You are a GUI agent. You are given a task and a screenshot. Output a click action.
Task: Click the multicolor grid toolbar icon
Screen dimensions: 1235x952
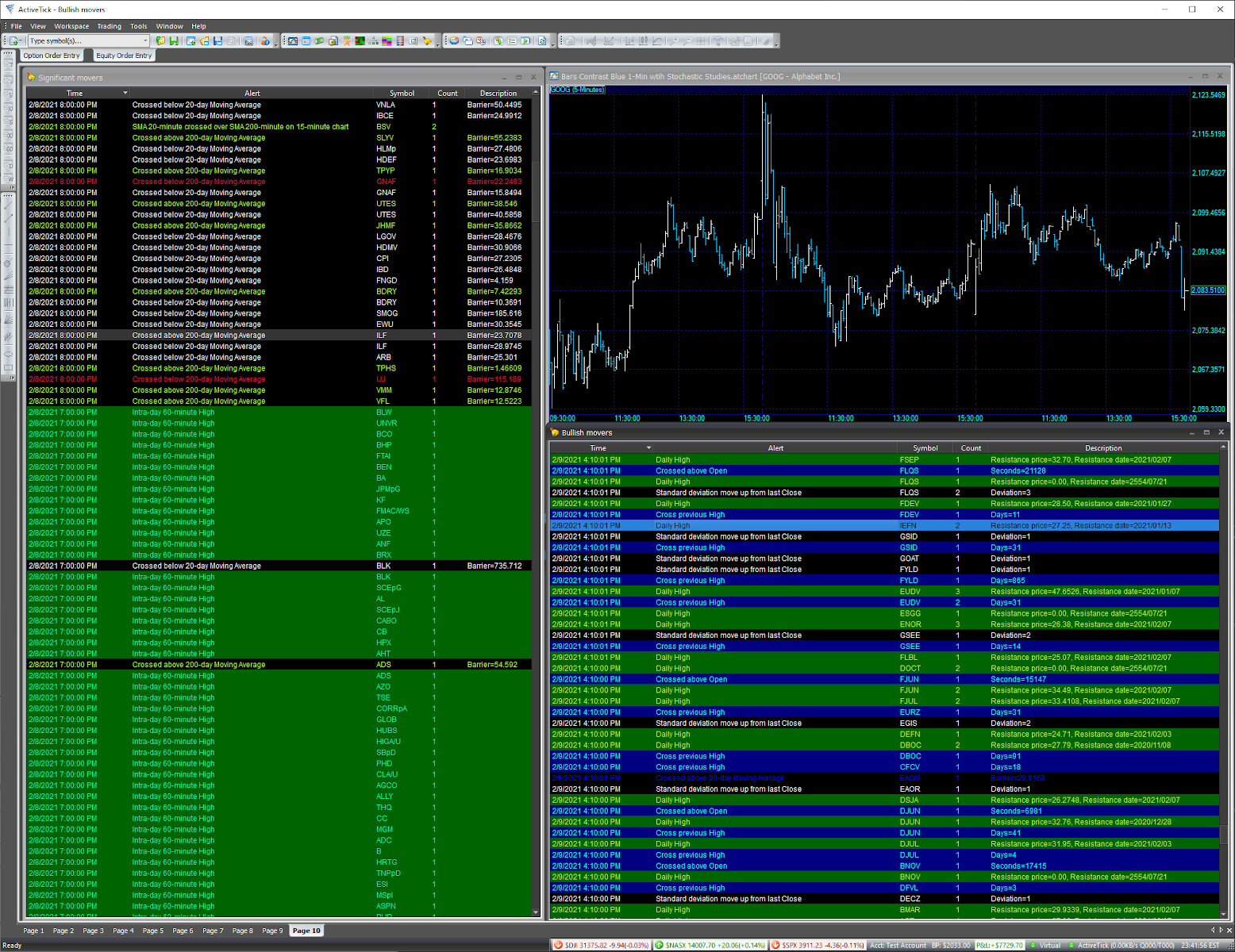click(387, 40)
